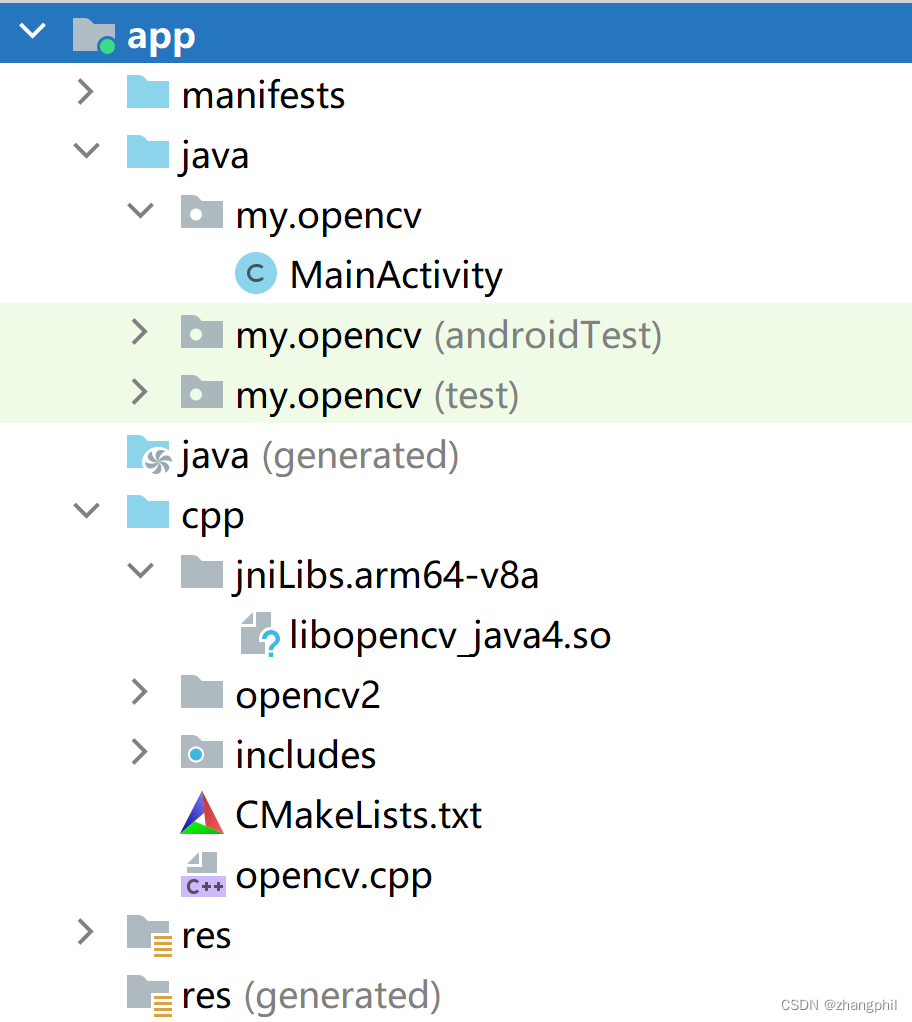The width and height of the screenshot is (912, 1022).
Task: Click the res (generated) resources folder icon
Action: 147,994
